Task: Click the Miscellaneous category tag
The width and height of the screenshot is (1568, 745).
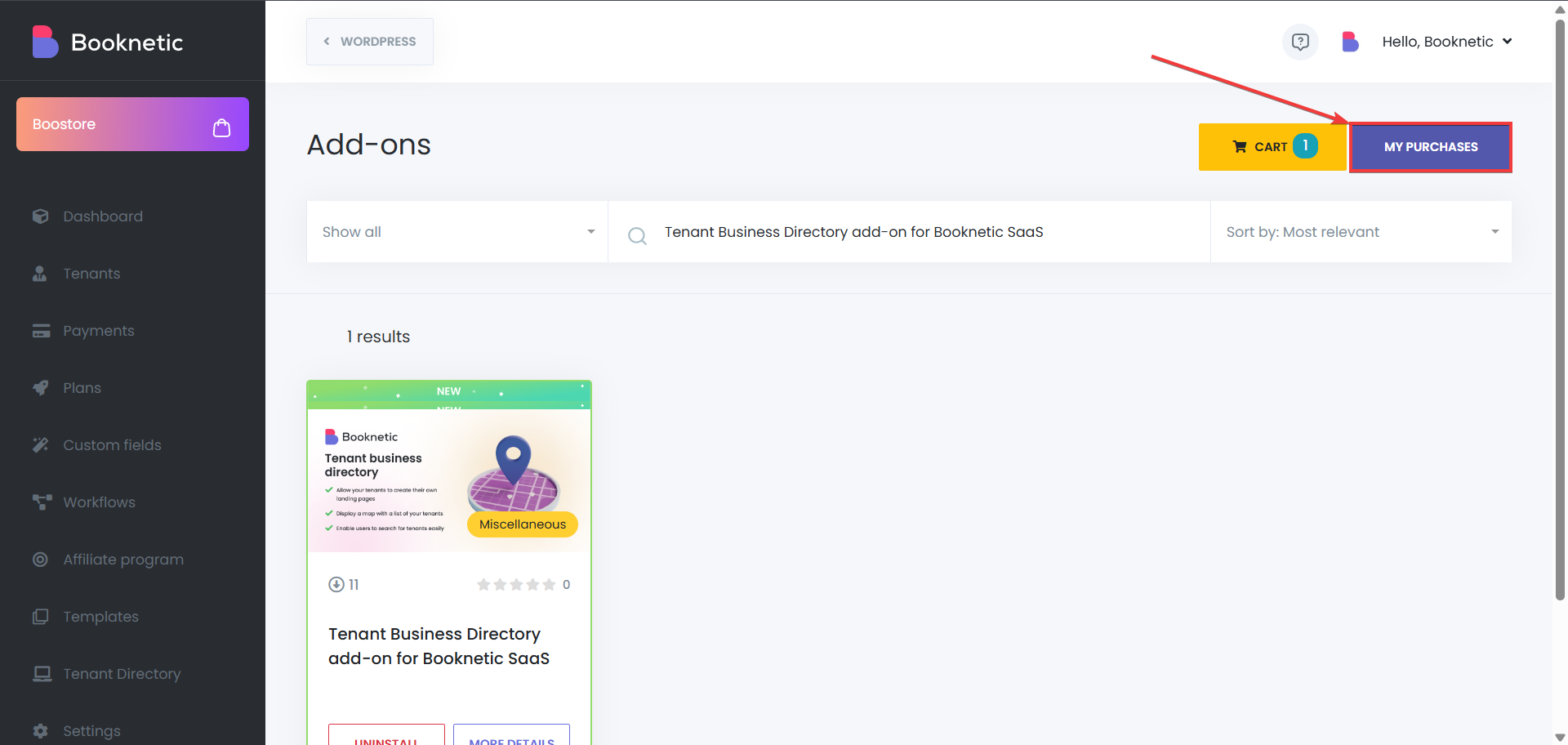Action: (523, 524)
